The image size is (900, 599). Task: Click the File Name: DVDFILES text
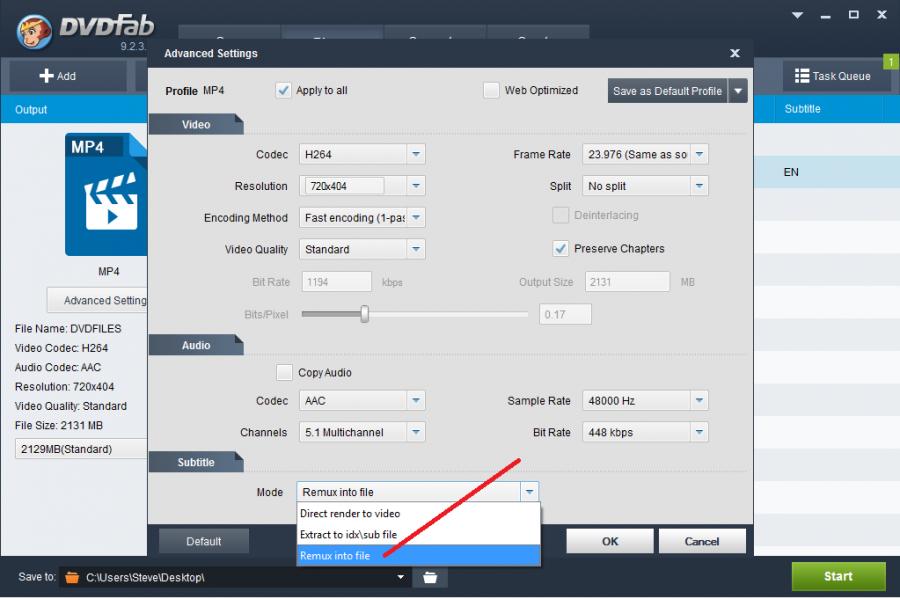click(68, 329)
